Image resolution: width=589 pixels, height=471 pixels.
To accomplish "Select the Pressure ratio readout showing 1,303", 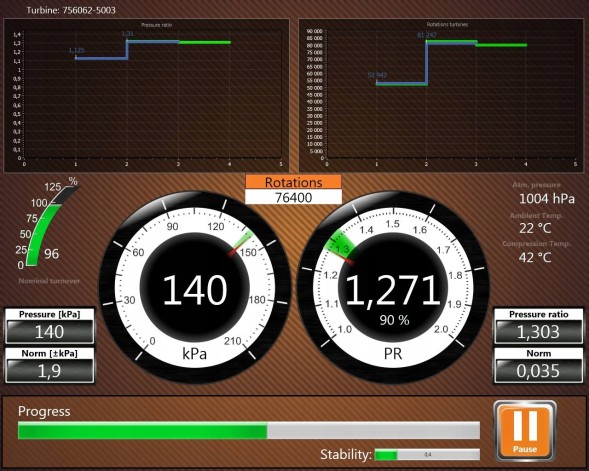I will pyautogui.click(x=538, y=332).
